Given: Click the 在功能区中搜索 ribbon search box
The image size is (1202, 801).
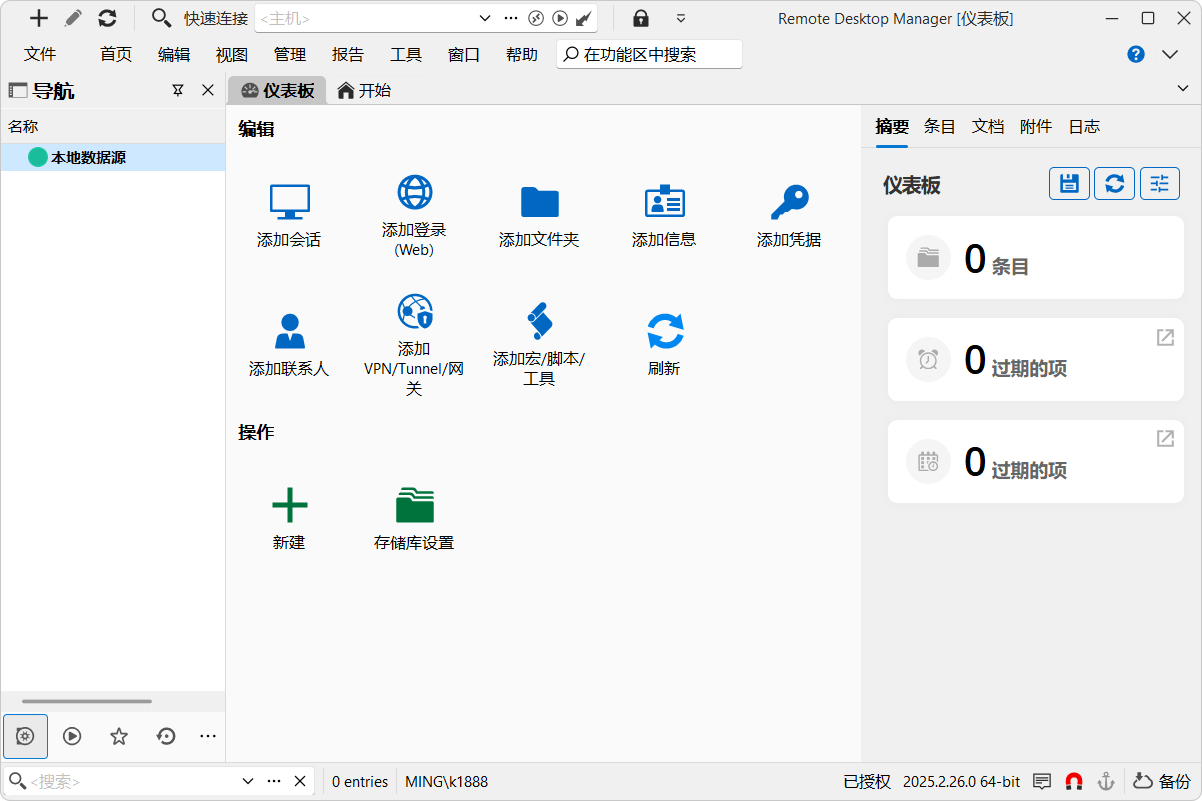Looking at the screenshot, I should click(x=649, y=55).
